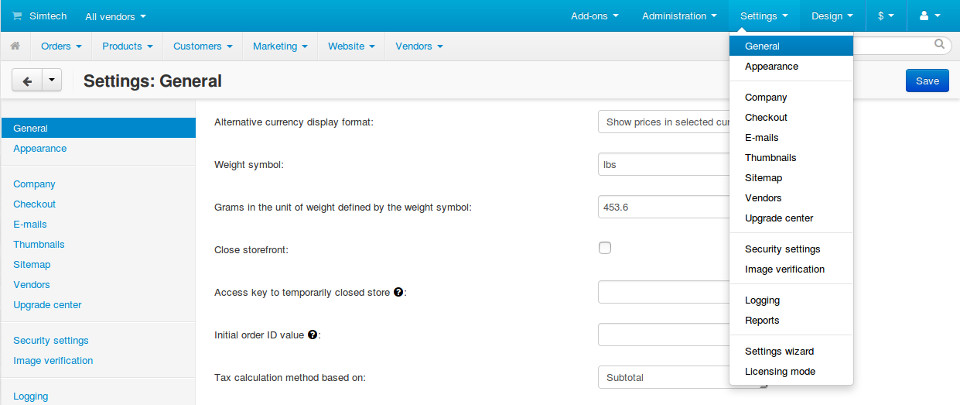Click the Simtech shopping cart icon
This screenshot has width=960, height=405.
click(17, 16)
